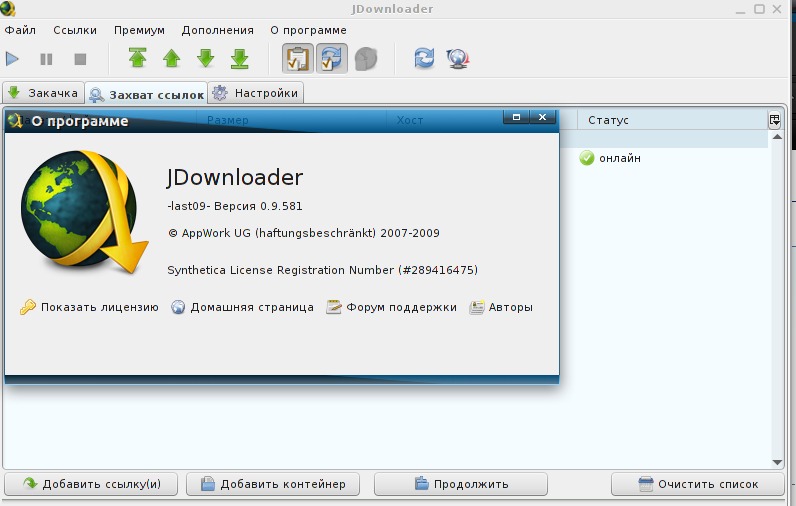Image resolution: width=796 pixels, height=506 pixels.
Task: Move selection down with green down arrow
Action: [206, 58]
